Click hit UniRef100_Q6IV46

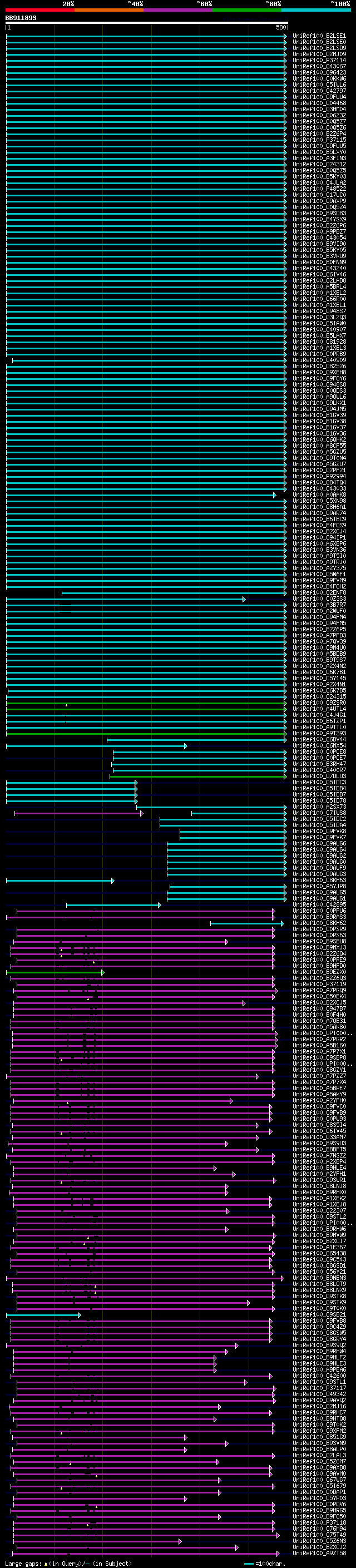coord(319,275)
